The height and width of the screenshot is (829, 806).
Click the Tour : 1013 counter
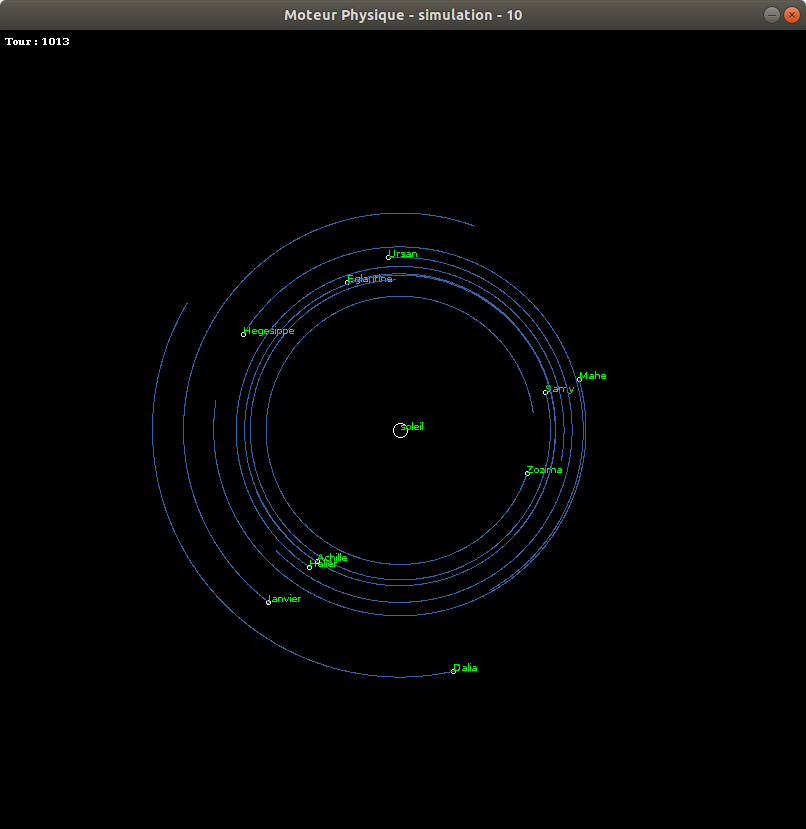[x=37, y=42]
